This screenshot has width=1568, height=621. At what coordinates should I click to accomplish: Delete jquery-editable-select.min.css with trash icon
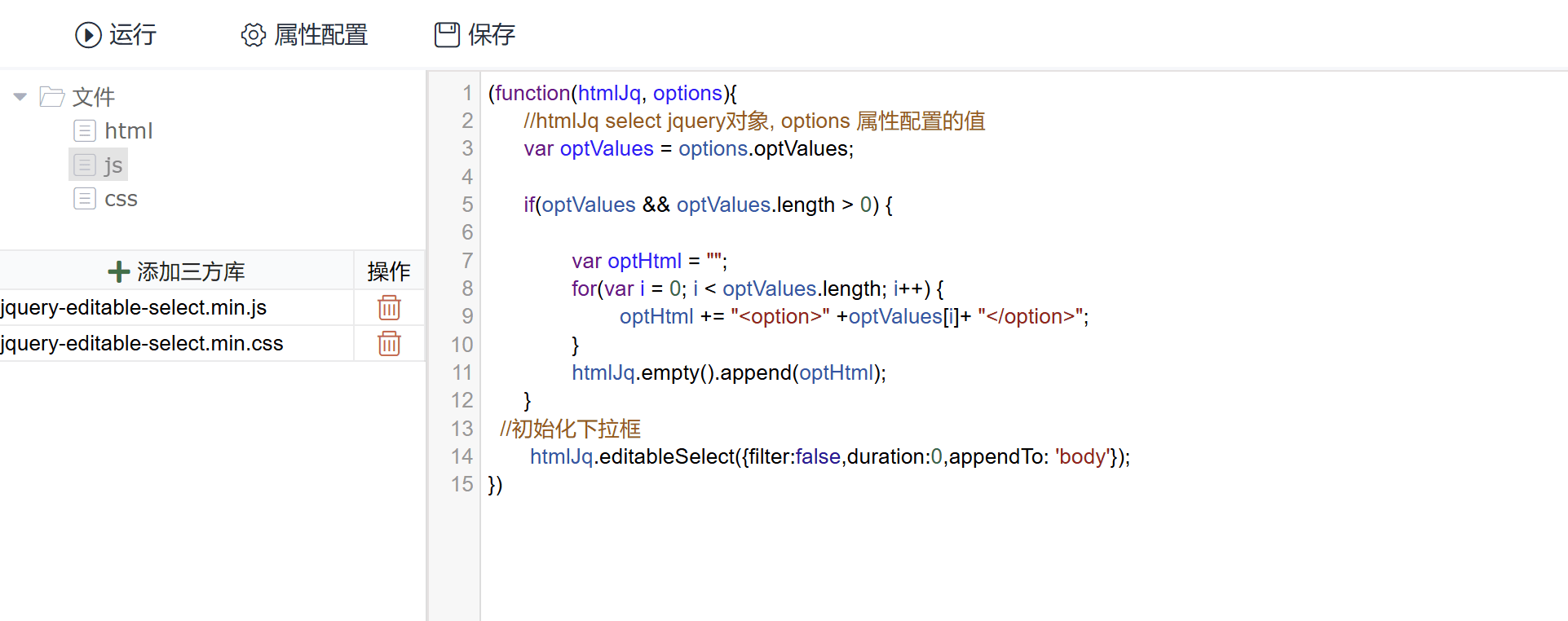pos(389,344)
